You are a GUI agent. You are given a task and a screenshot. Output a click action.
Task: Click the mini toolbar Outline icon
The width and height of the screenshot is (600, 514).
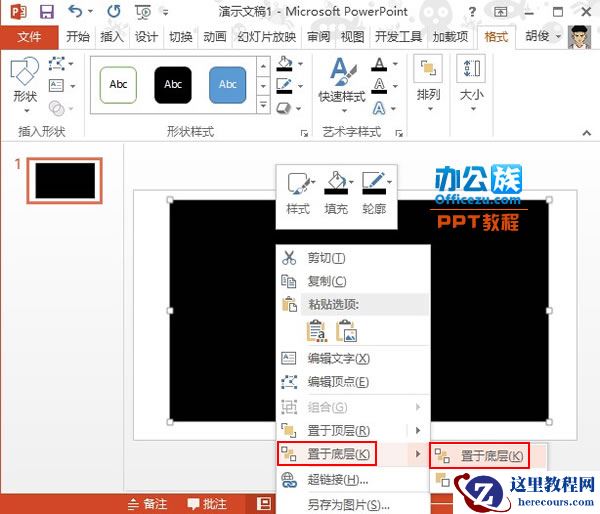(374, 183)
